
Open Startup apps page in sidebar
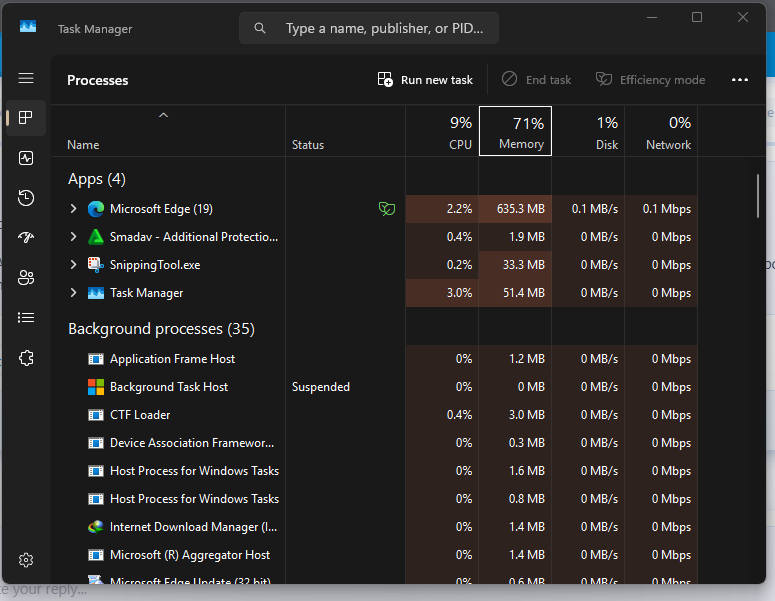(x=26, y=237)
